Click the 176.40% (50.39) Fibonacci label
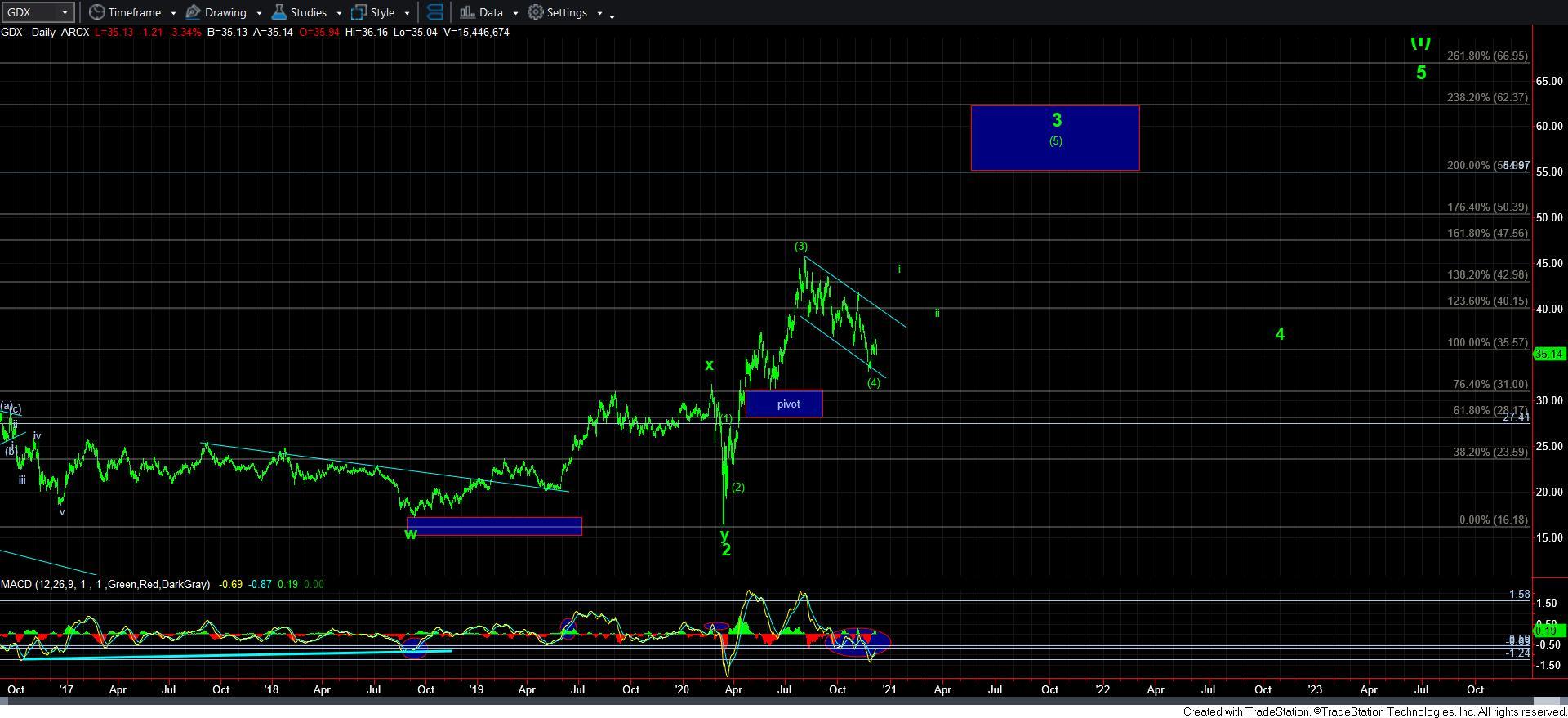Screen dimensions: 1568x718 click(1487, 207)
